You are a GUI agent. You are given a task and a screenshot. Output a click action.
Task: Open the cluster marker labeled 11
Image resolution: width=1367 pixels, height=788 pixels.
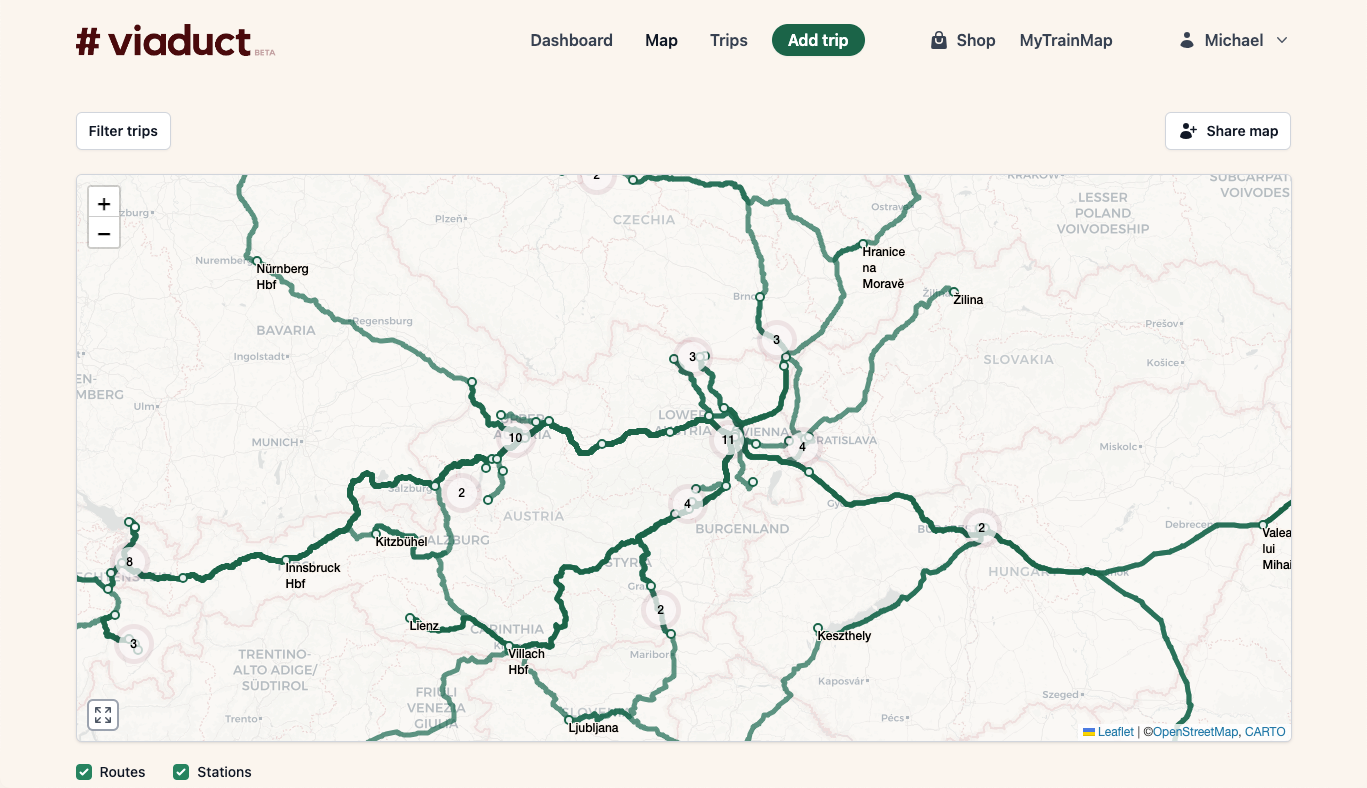tap(728, 440)
